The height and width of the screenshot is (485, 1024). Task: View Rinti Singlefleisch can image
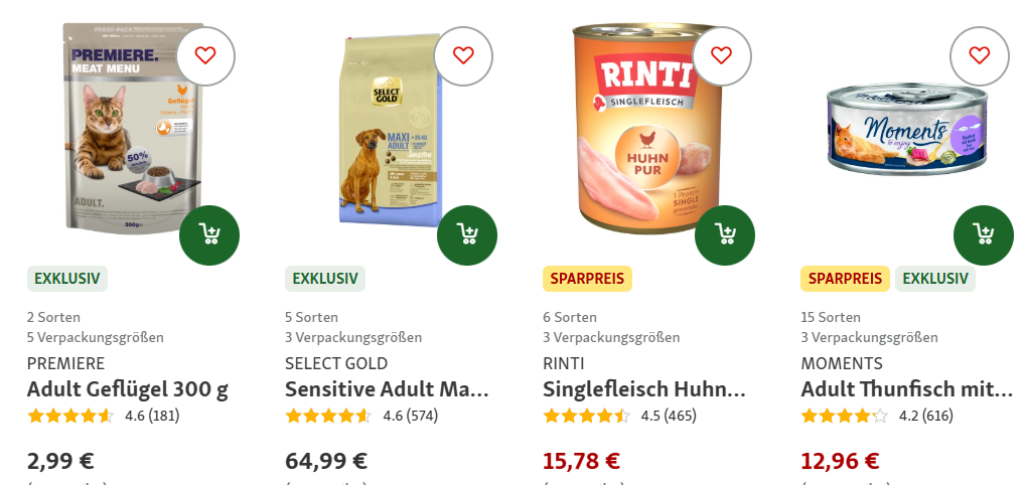pyautogui.click(x=648, y=128)
